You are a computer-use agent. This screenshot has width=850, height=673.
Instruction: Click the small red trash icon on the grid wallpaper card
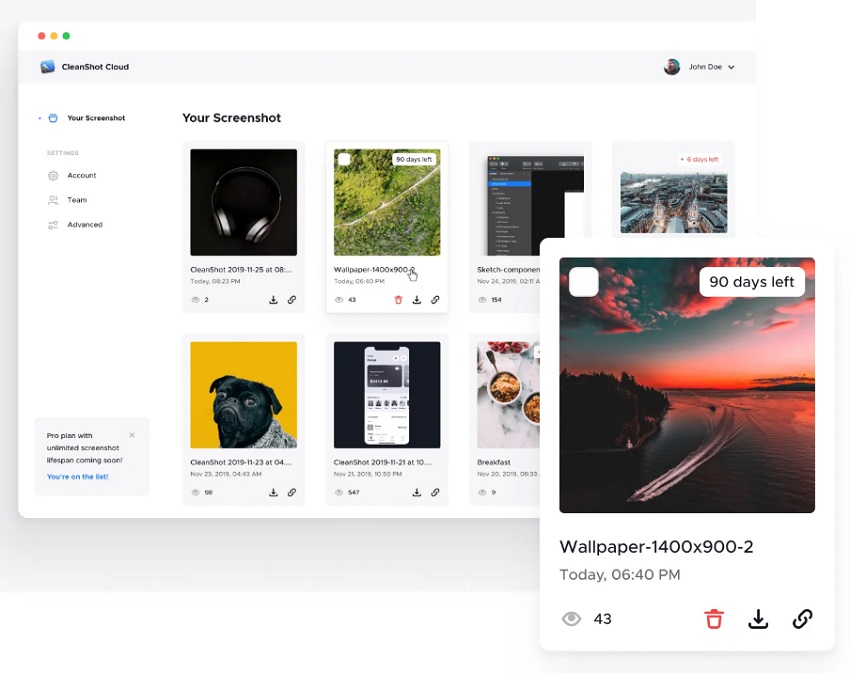point(398,299)
